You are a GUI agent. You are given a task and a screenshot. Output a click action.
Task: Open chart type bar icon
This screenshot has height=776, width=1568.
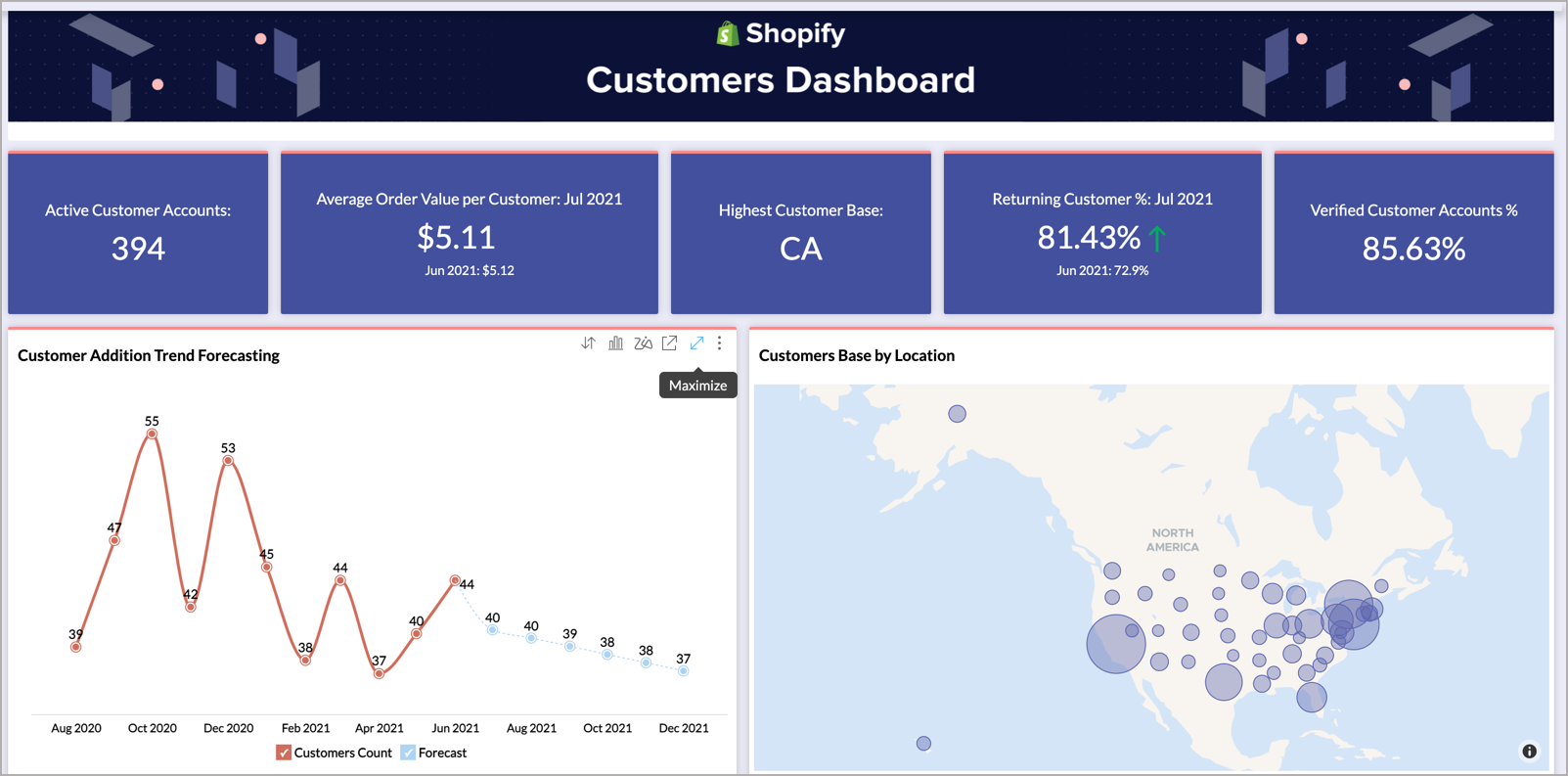[615, 343]
